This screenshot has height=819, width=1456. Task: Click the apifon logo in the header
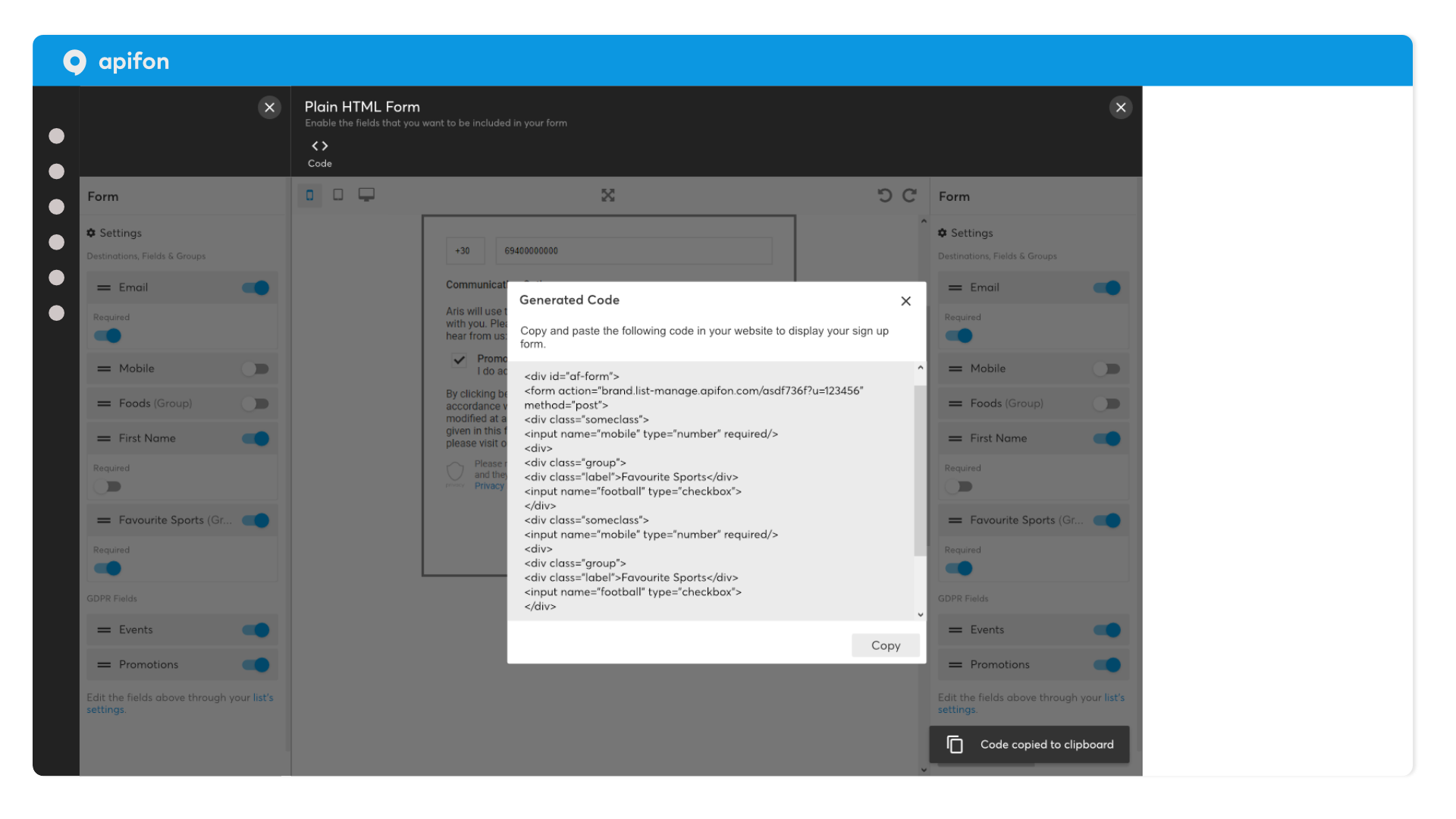(116, 61)
